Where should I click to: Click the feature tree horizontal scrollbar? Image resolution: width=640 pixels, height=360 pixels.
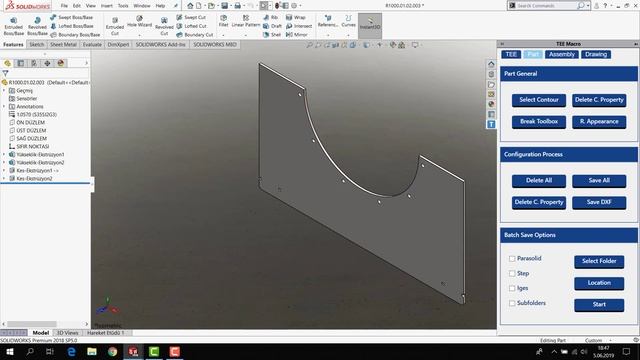tap(32, 324)
